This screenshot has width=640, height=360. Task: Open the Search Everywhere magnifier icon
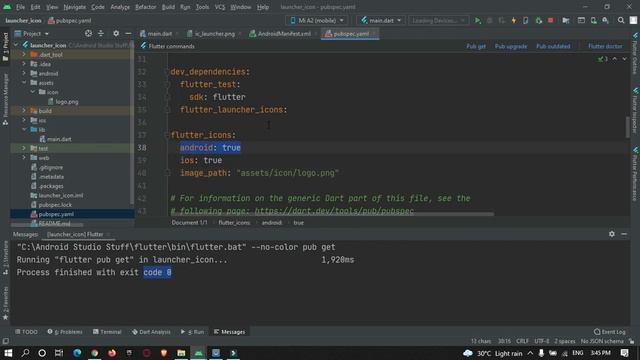(x=621, y=20)
